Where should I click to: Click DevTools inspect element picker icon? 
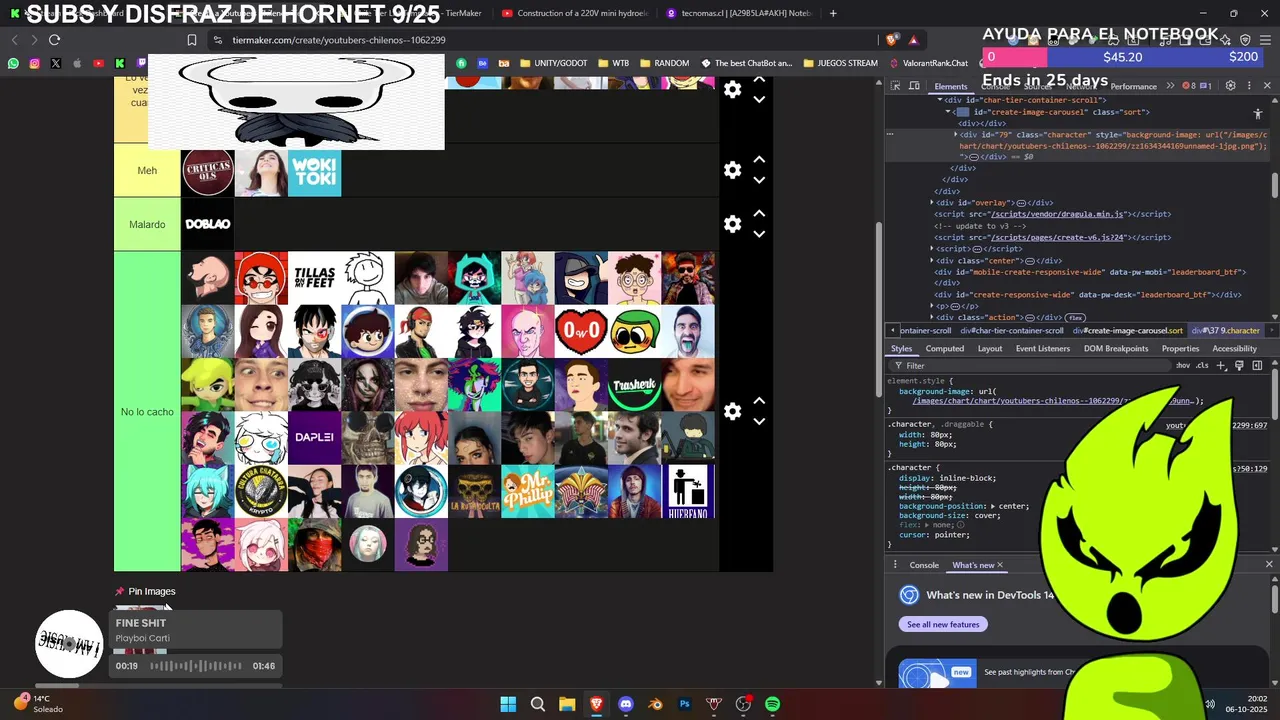pyautogui.click(x=895, y=86)
